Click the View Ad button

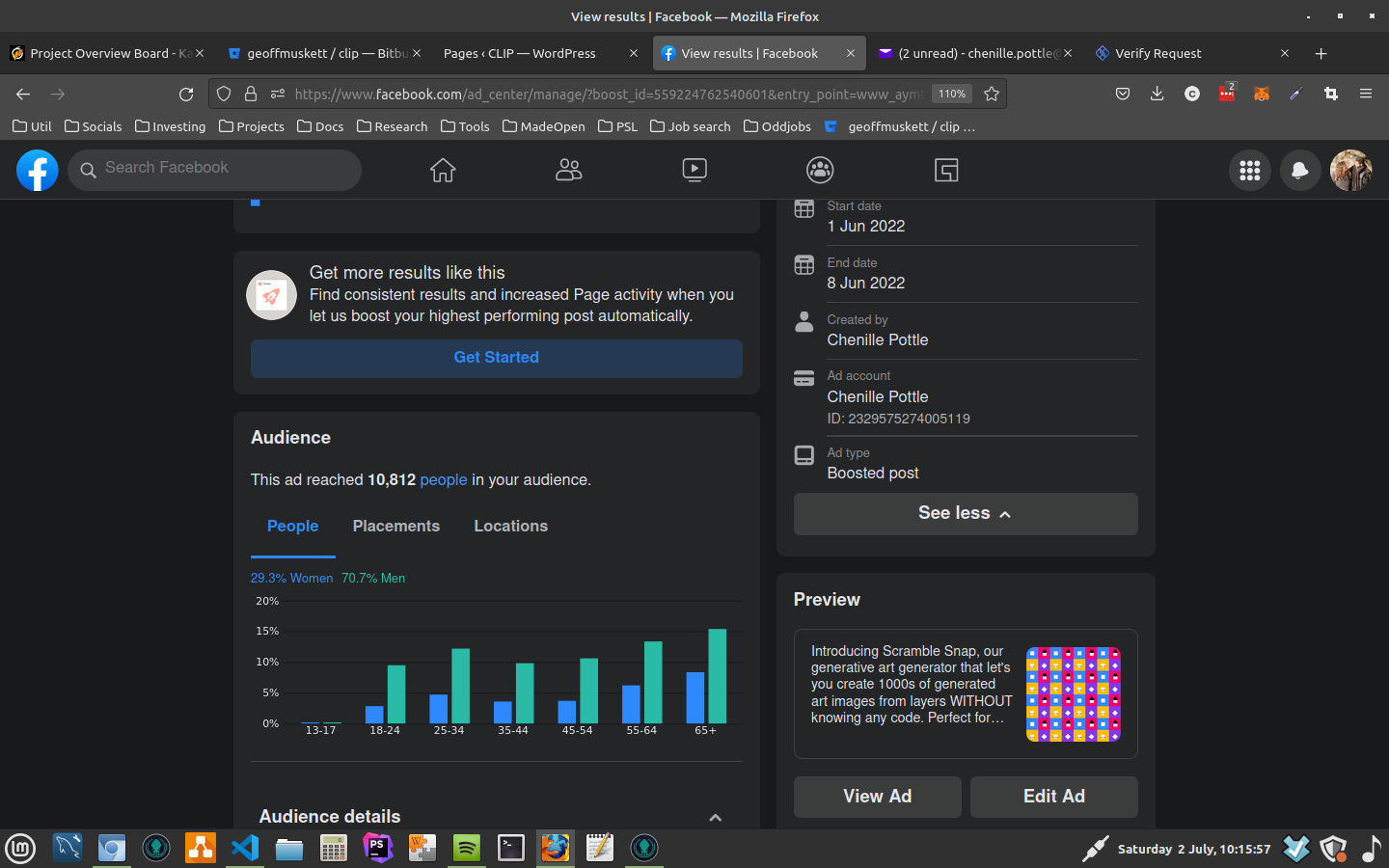[878, 797]
